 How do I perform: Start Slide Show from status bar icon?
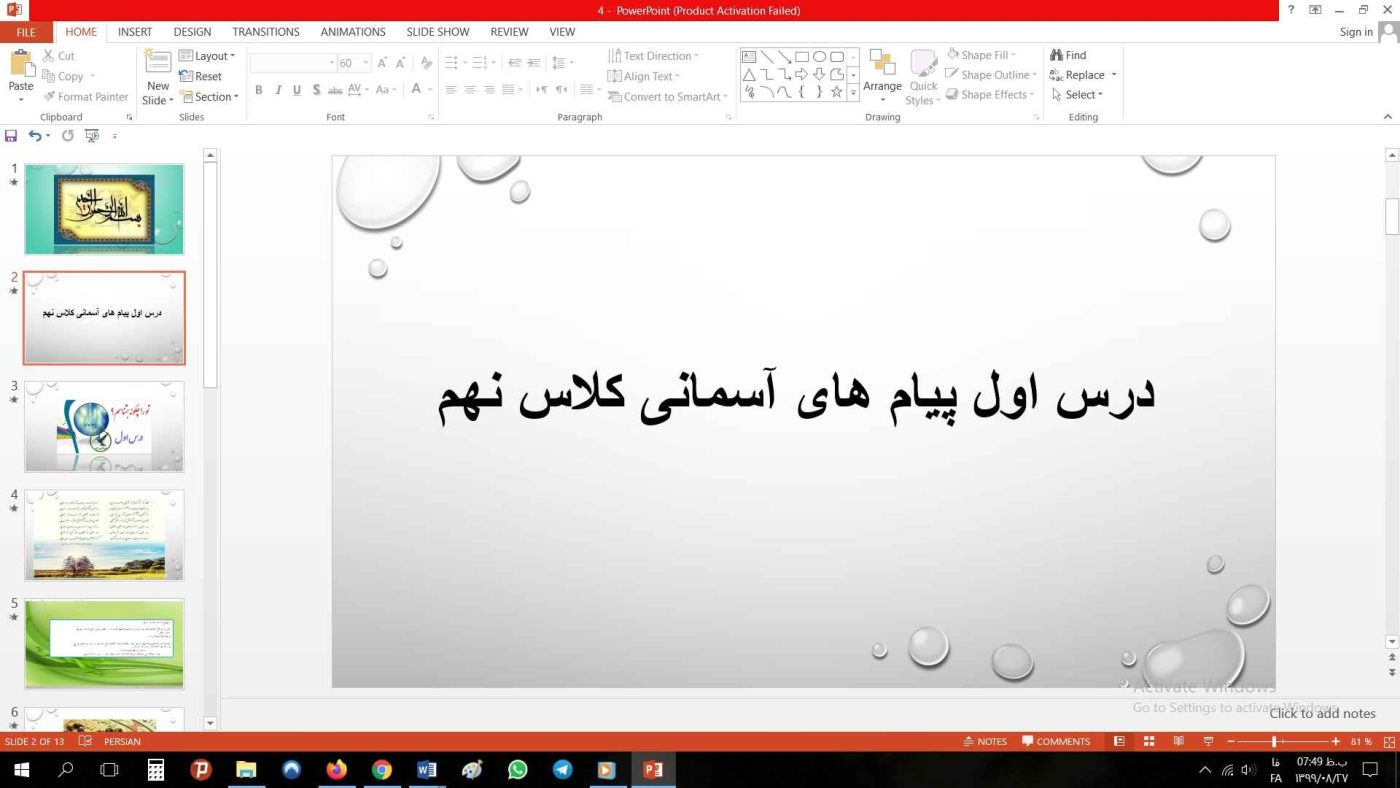pyautogui.click(x=1208, y=742)
